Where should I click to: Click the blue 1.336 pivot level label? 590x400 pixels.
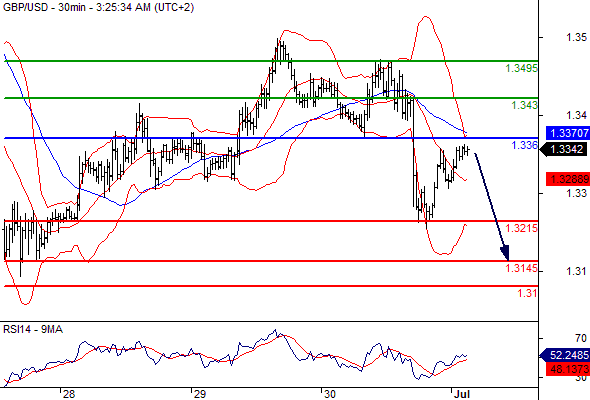[x=525, y=145]
